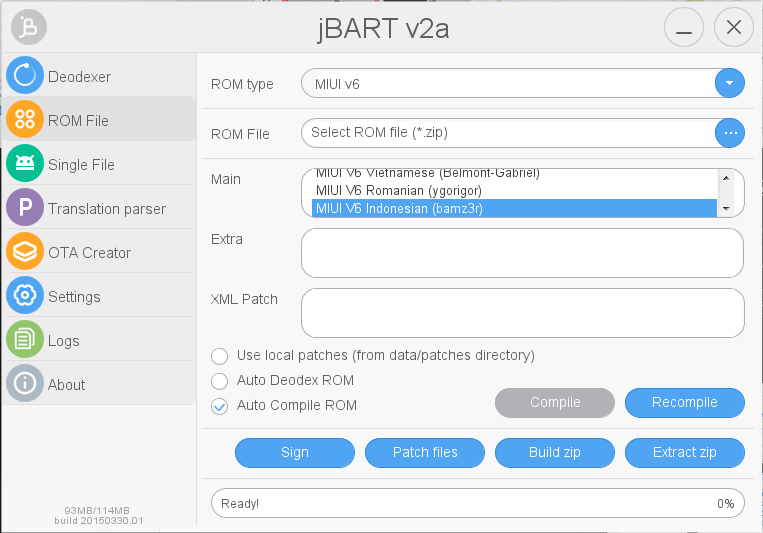Open Single File menu label

click(81, 165)
